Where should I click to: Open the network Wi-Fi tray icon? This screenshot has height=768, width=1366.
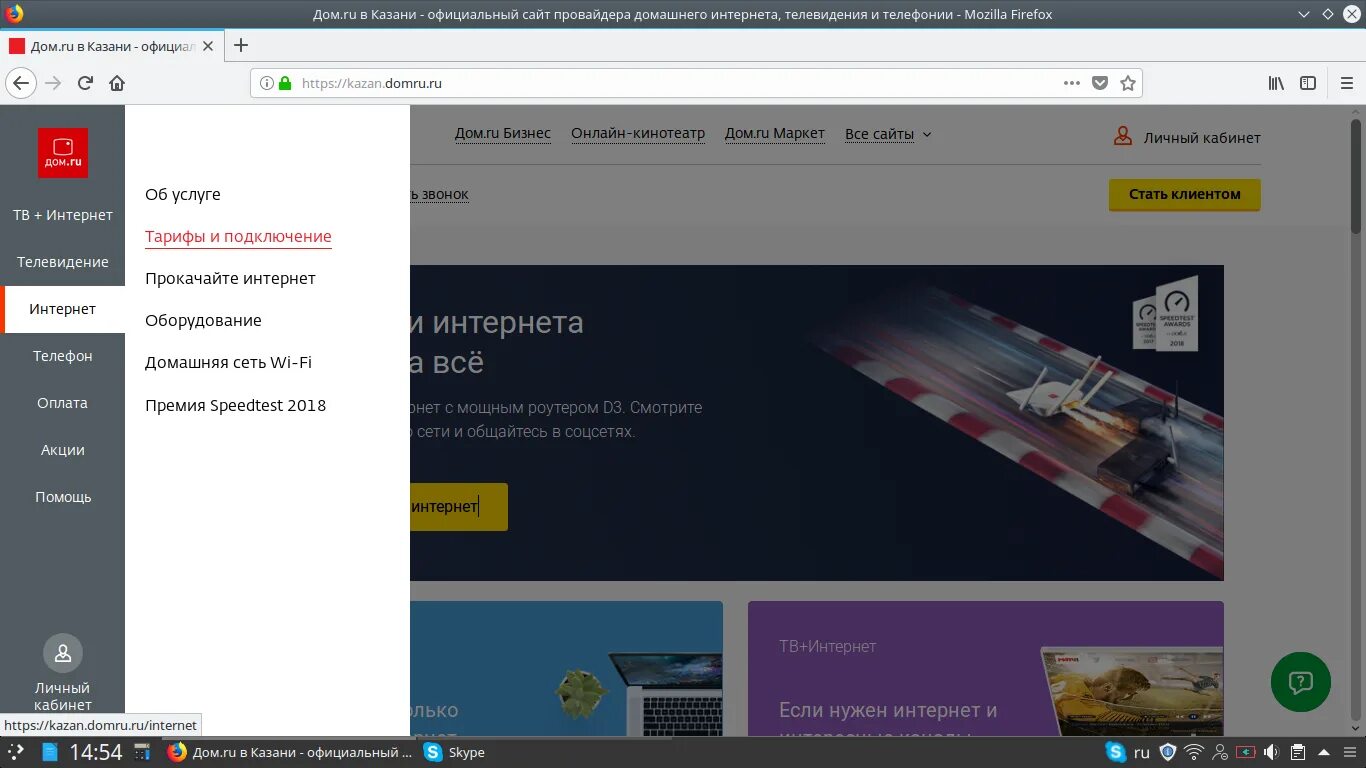(x=1194, y=752)
